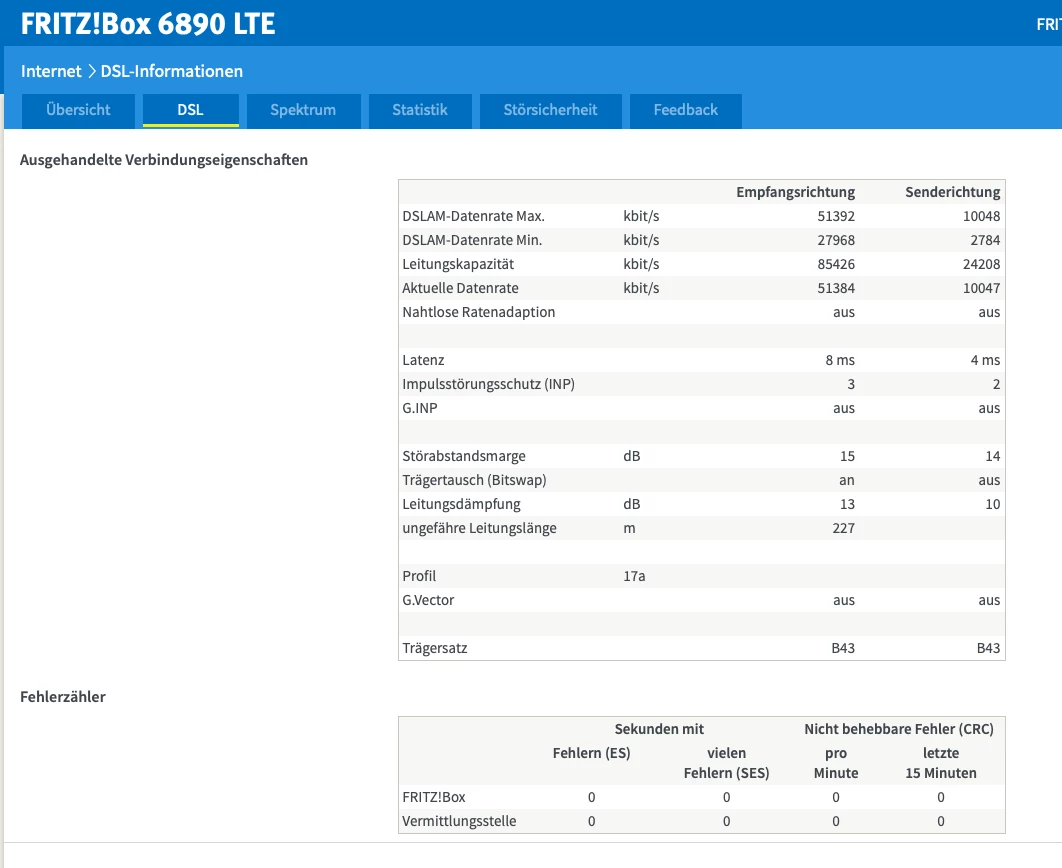The width and height of the screenshot is (1062, 868).
Task: Click the Nicht behebbare Fehler (CRC) header
Action: click(898, 729)
